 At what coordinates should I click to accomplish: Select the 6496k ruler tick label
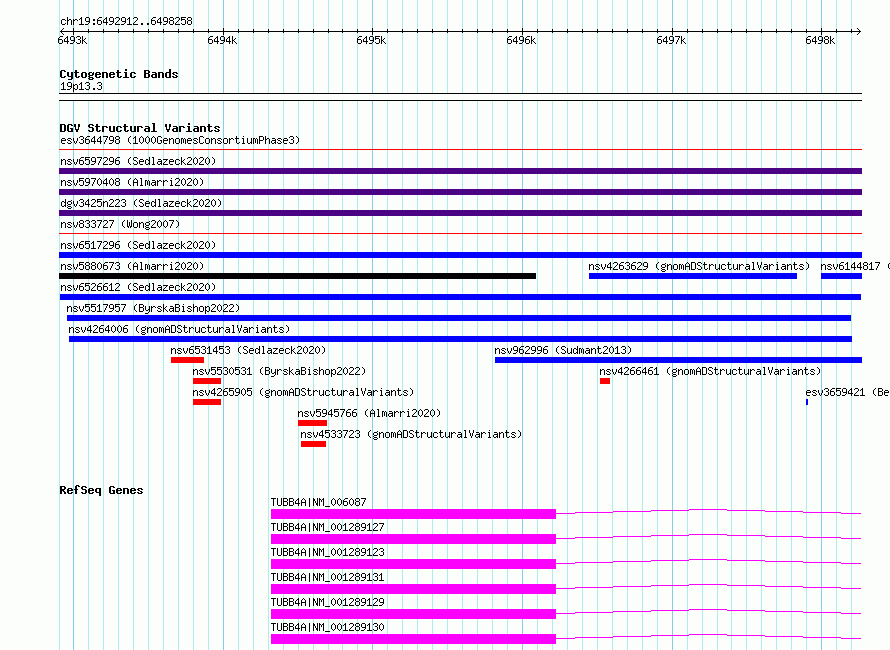pos(521,40)
